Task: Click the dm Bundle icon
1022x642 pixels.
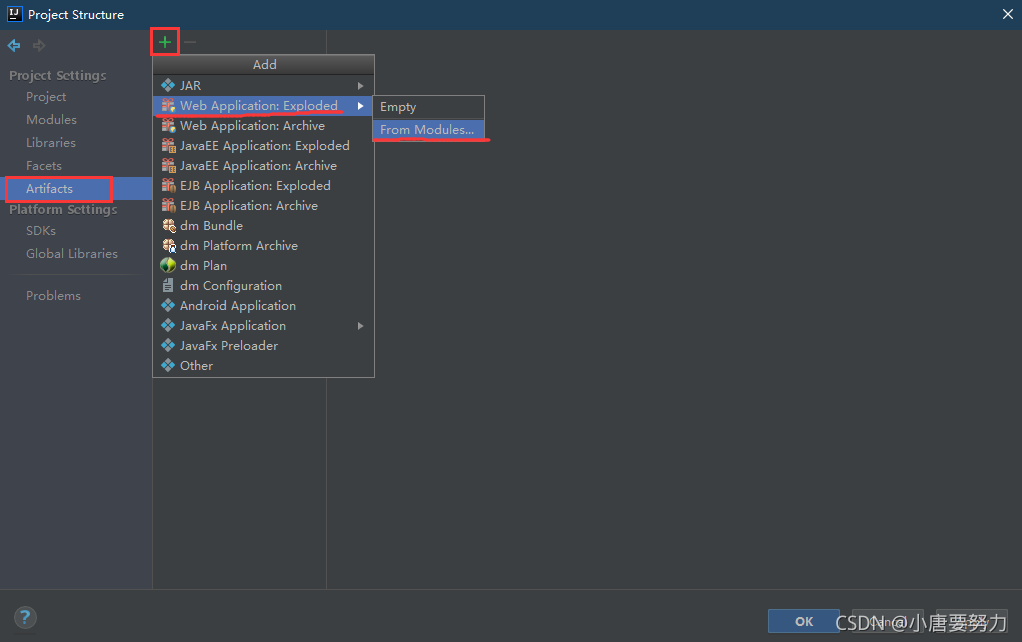Action: [168, 226]
